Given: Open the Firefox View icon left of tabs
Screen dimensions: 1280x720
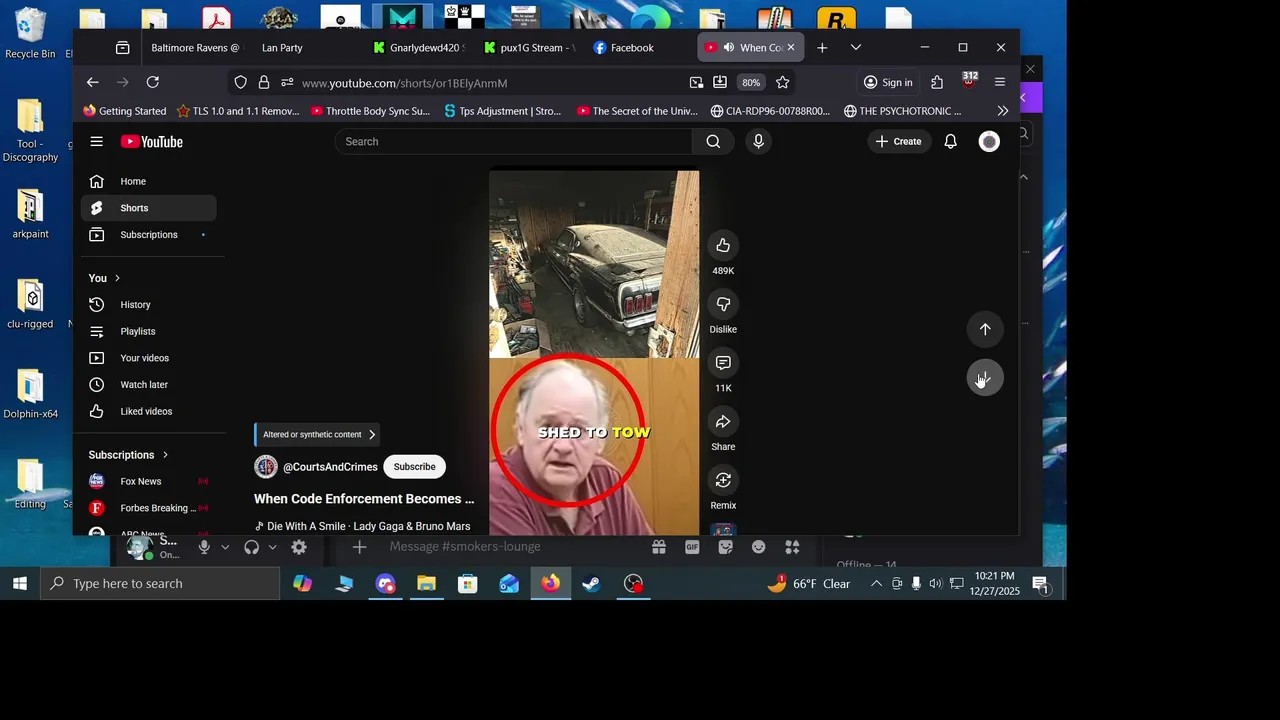Looking at the screenshot, I should 122,47.
